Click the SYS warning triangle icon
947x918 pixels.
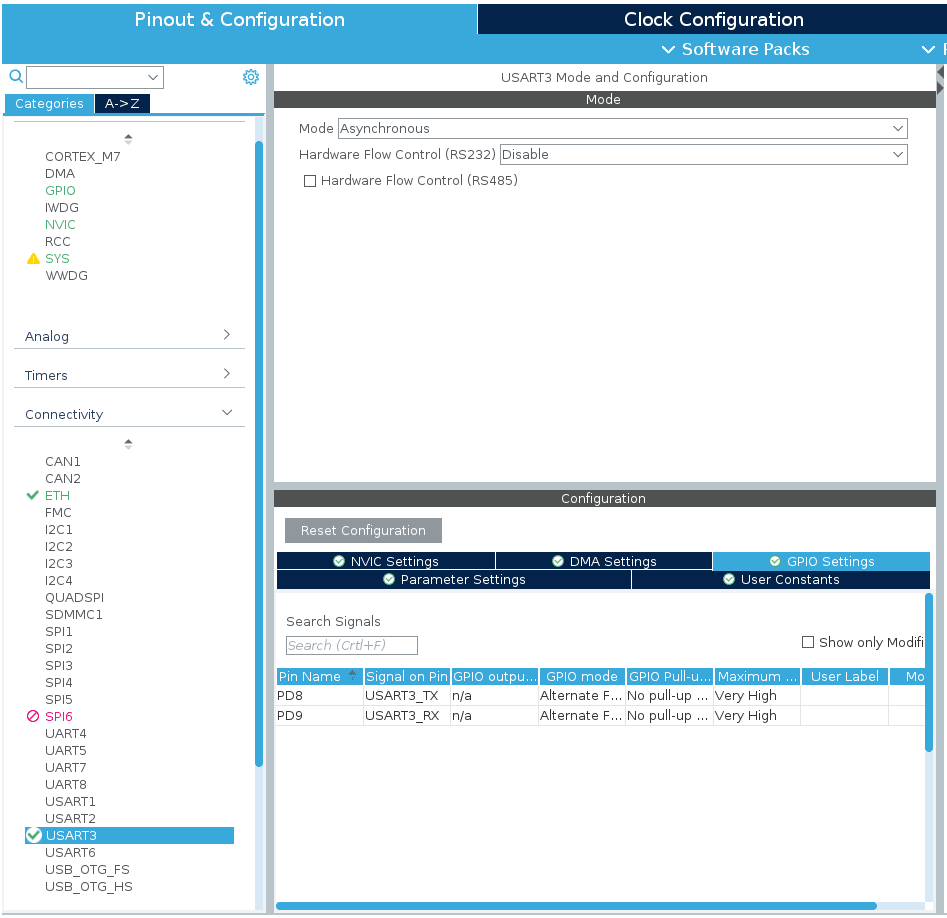33,259
